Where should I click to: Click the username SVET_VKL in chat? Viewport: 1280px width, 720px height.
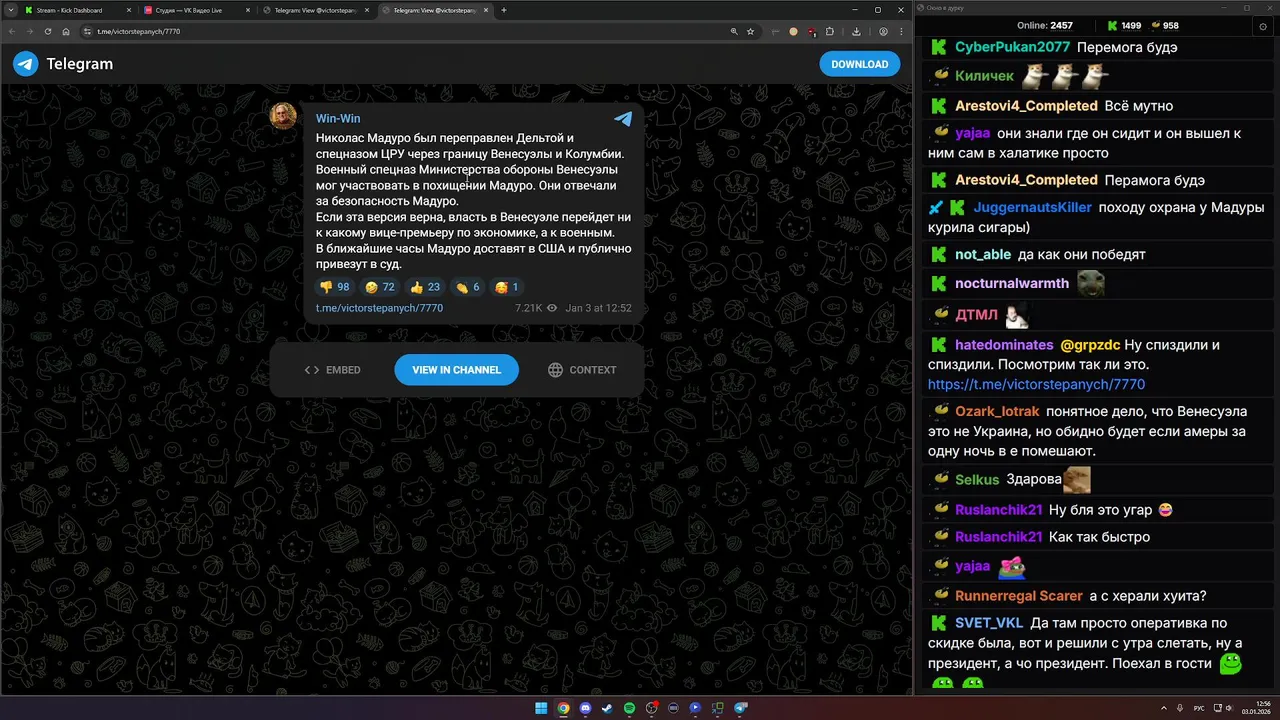pos(989,624)
